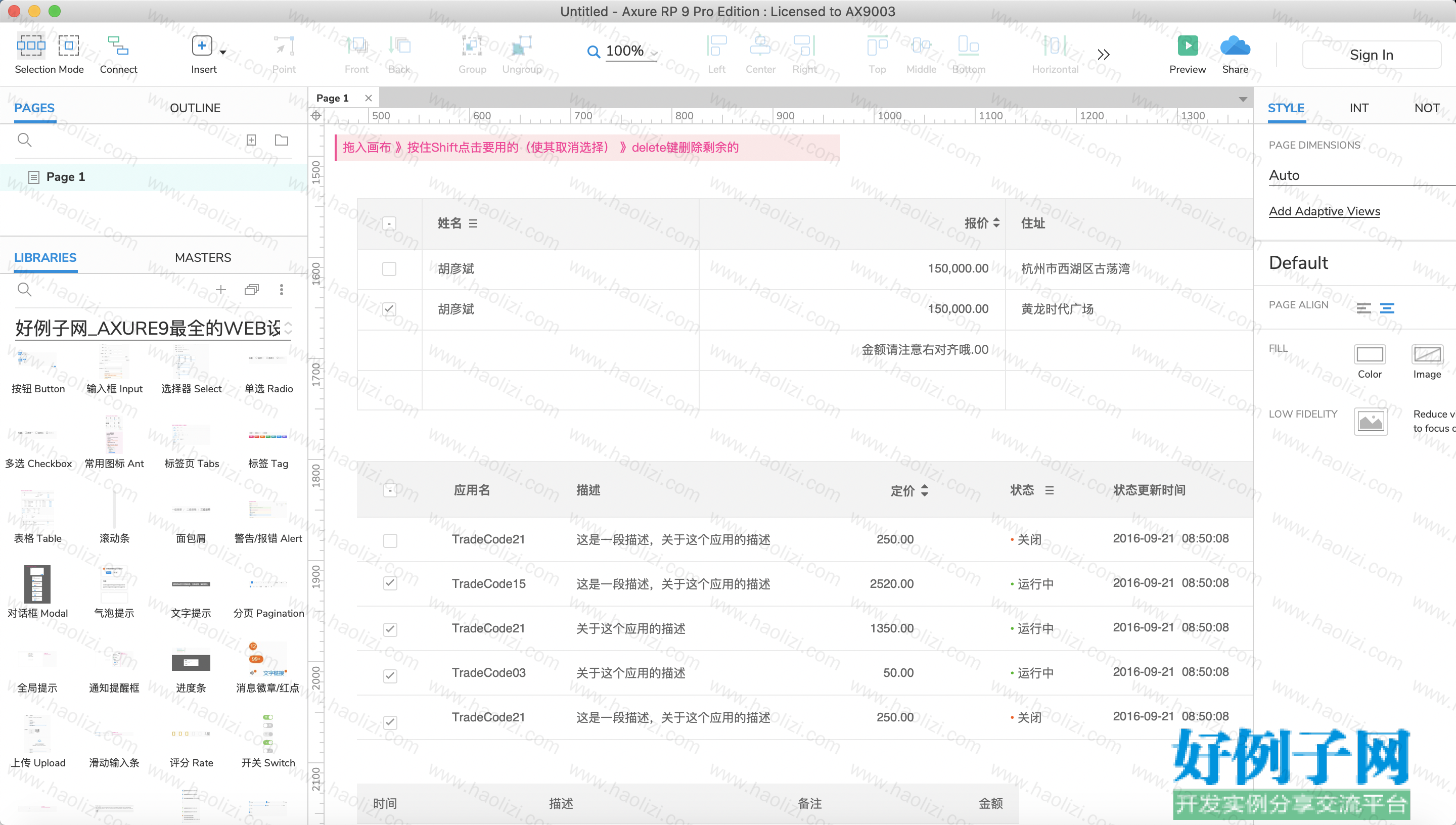Search pages with magnifier icon
This screenshot has height=825, width=1456.
24,140
